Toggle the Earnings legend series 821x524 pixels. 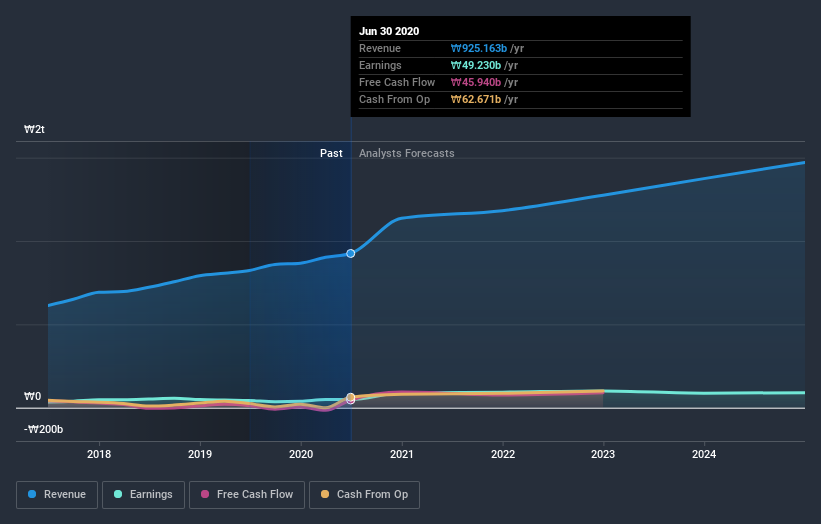click(x=143, y=495)
